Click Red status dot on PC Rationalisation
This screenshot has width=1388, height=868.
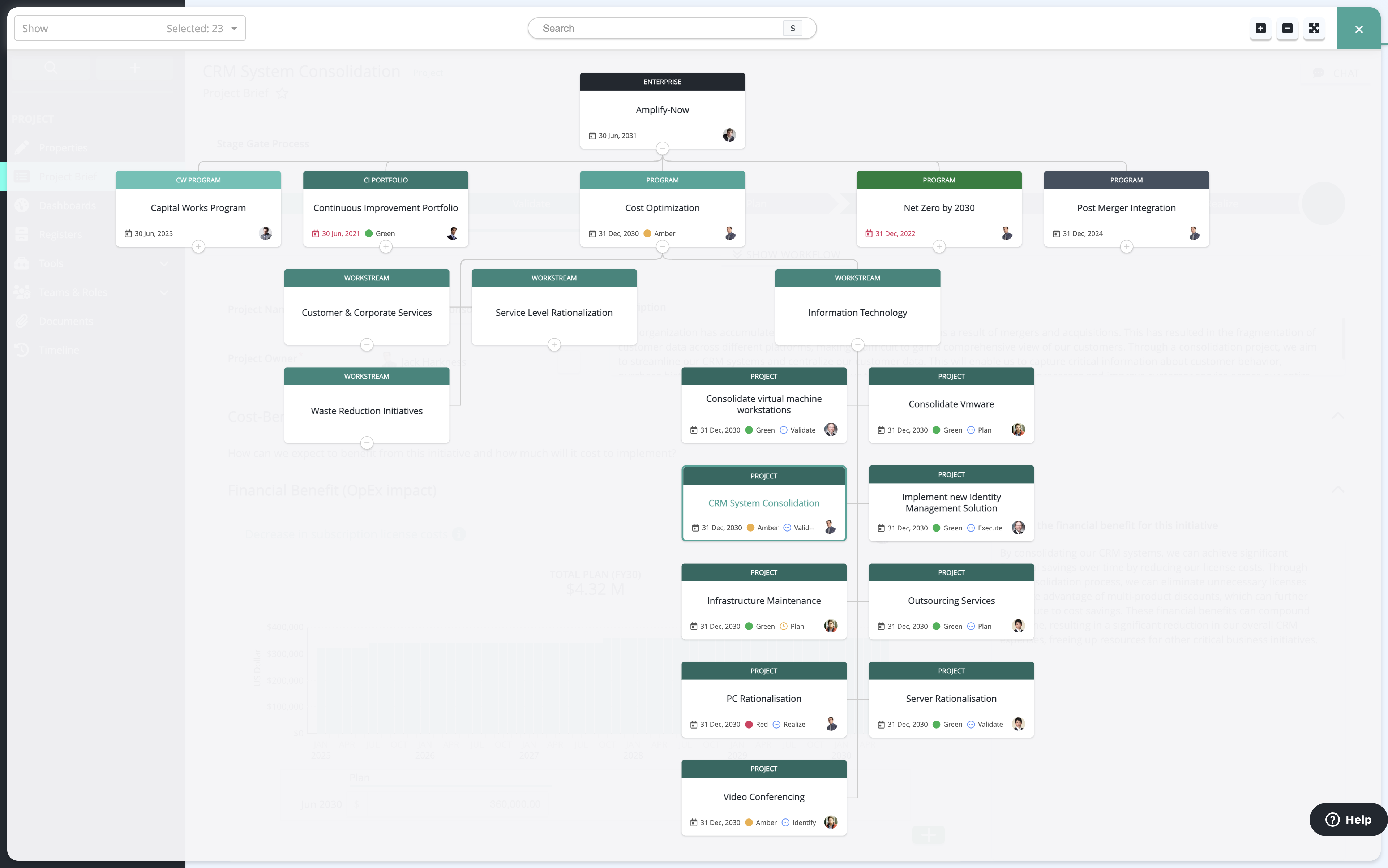[749, 725]
